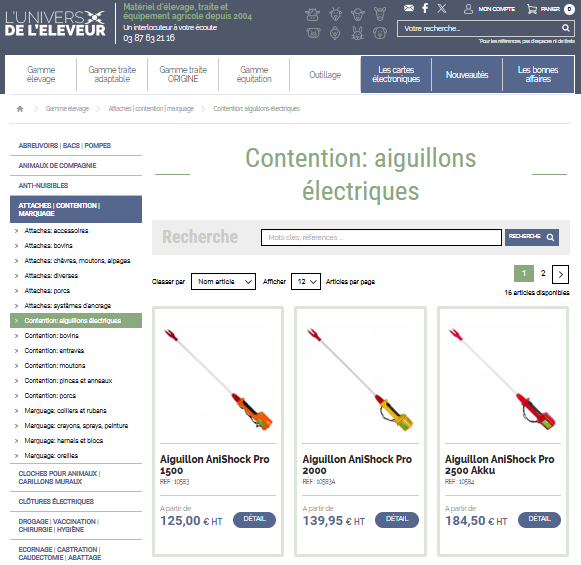This screenshot has height=565, width=581.
Task: Click the blue RECHERCHE search button
Action: 532,237
